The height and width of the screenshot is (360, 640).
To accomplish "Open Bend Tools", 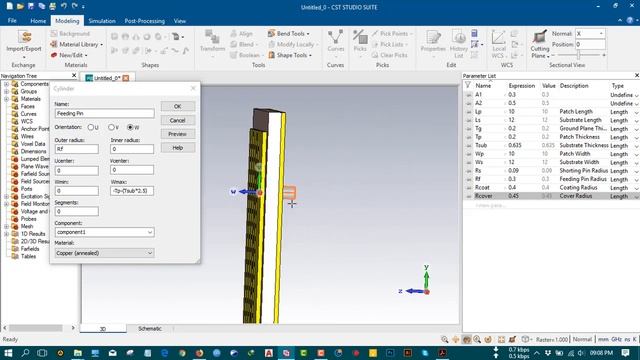I will [x=289, y=33].
